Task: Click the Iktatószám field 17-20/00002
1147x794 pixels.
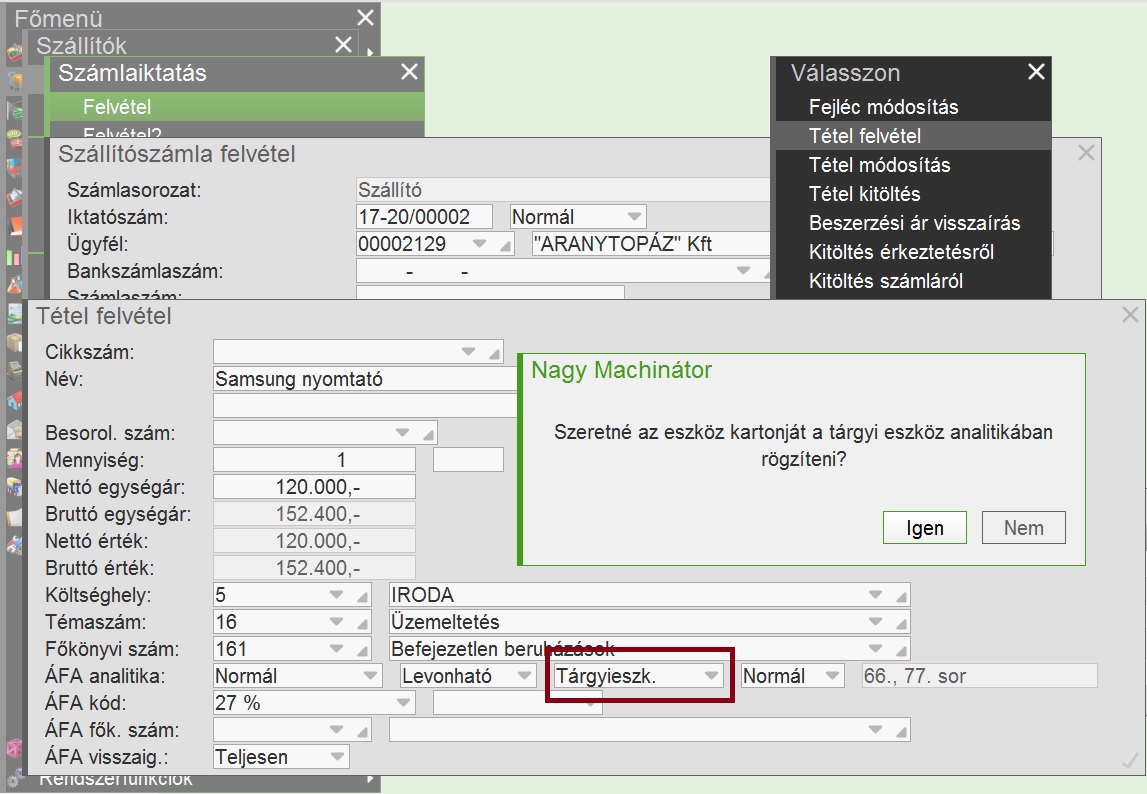Action: [x=424, y=217]
